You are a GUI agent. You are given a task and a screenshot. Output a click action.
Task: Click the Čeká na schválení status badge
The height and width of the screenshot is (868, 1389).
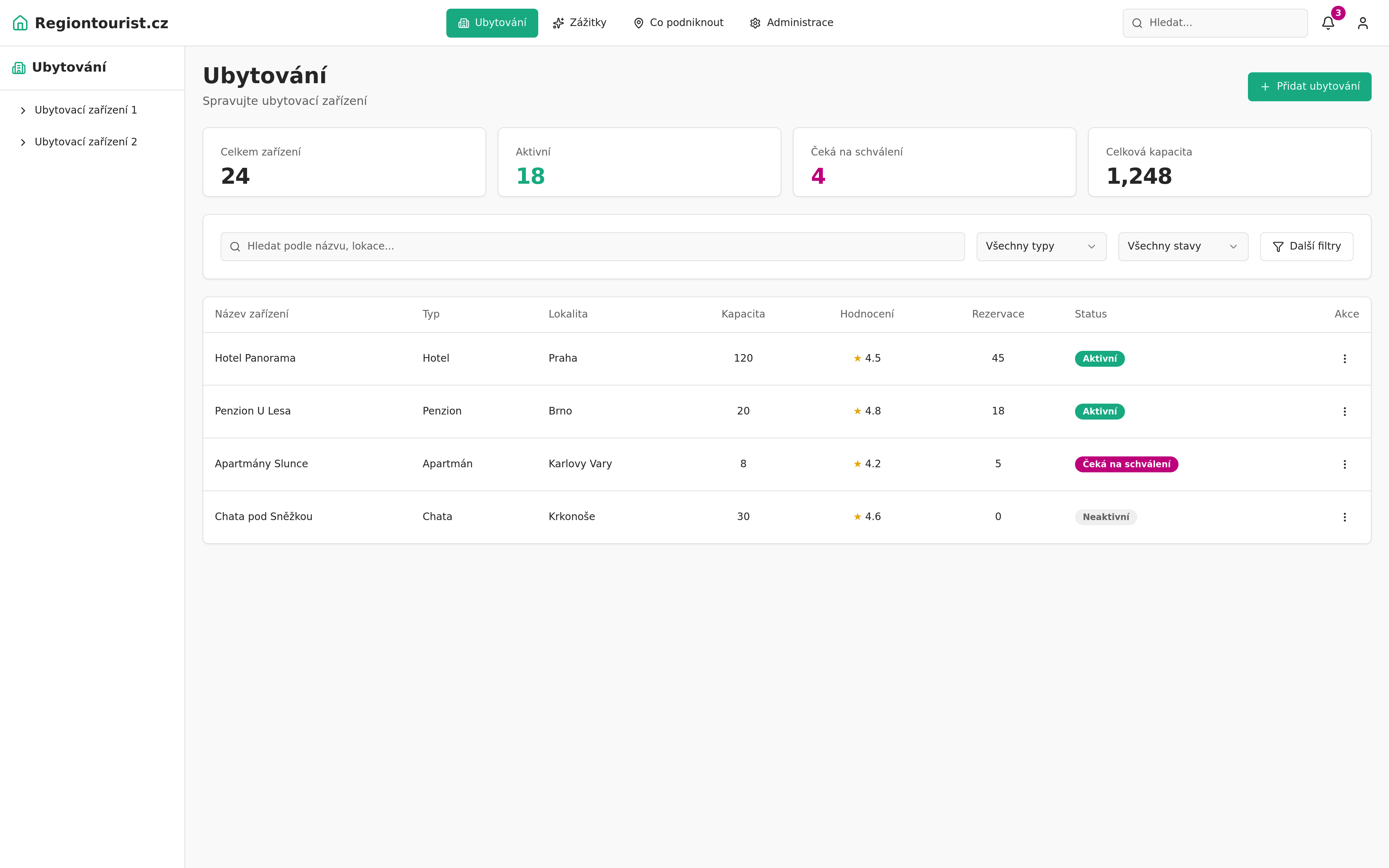coord(1126,464)
